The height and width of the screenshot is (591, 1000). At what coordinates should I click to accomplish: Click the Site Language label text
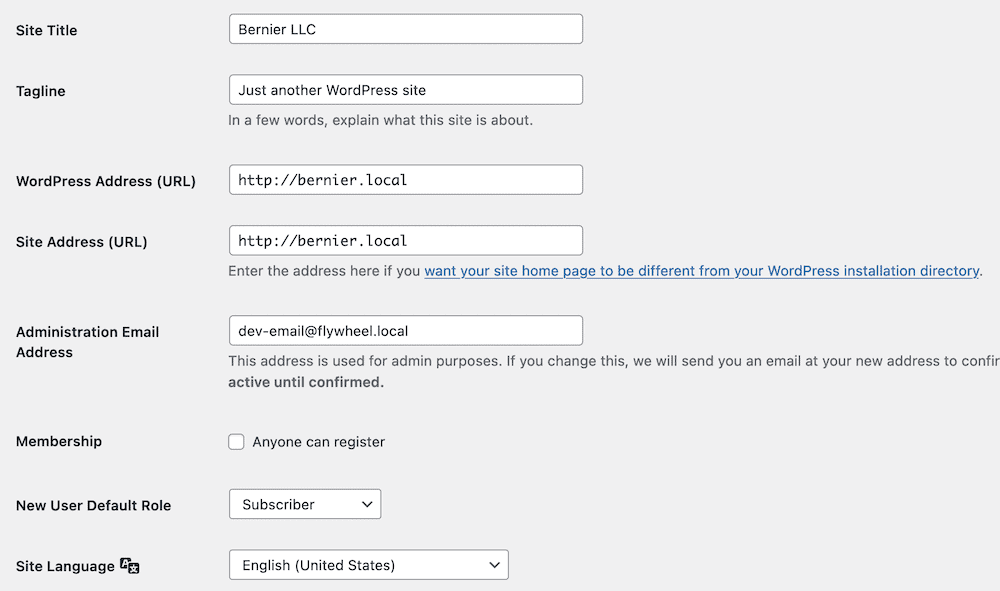pos(65,566)
